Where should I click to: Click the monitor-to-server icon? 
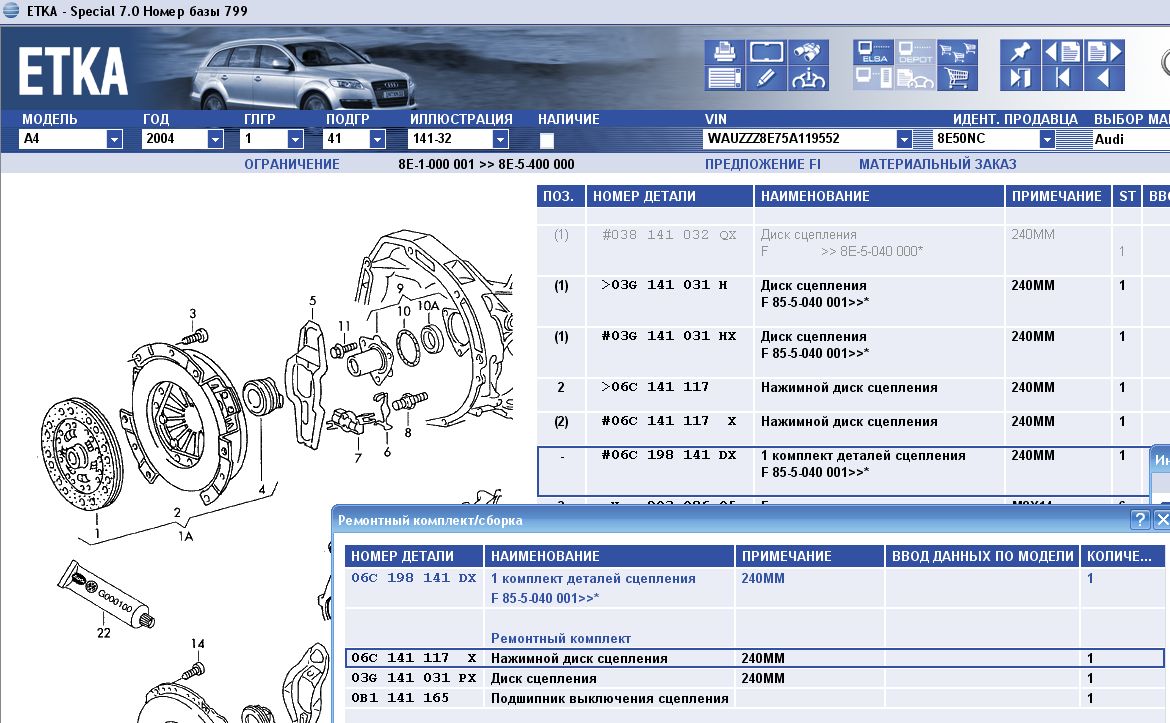tap(873, 78)
